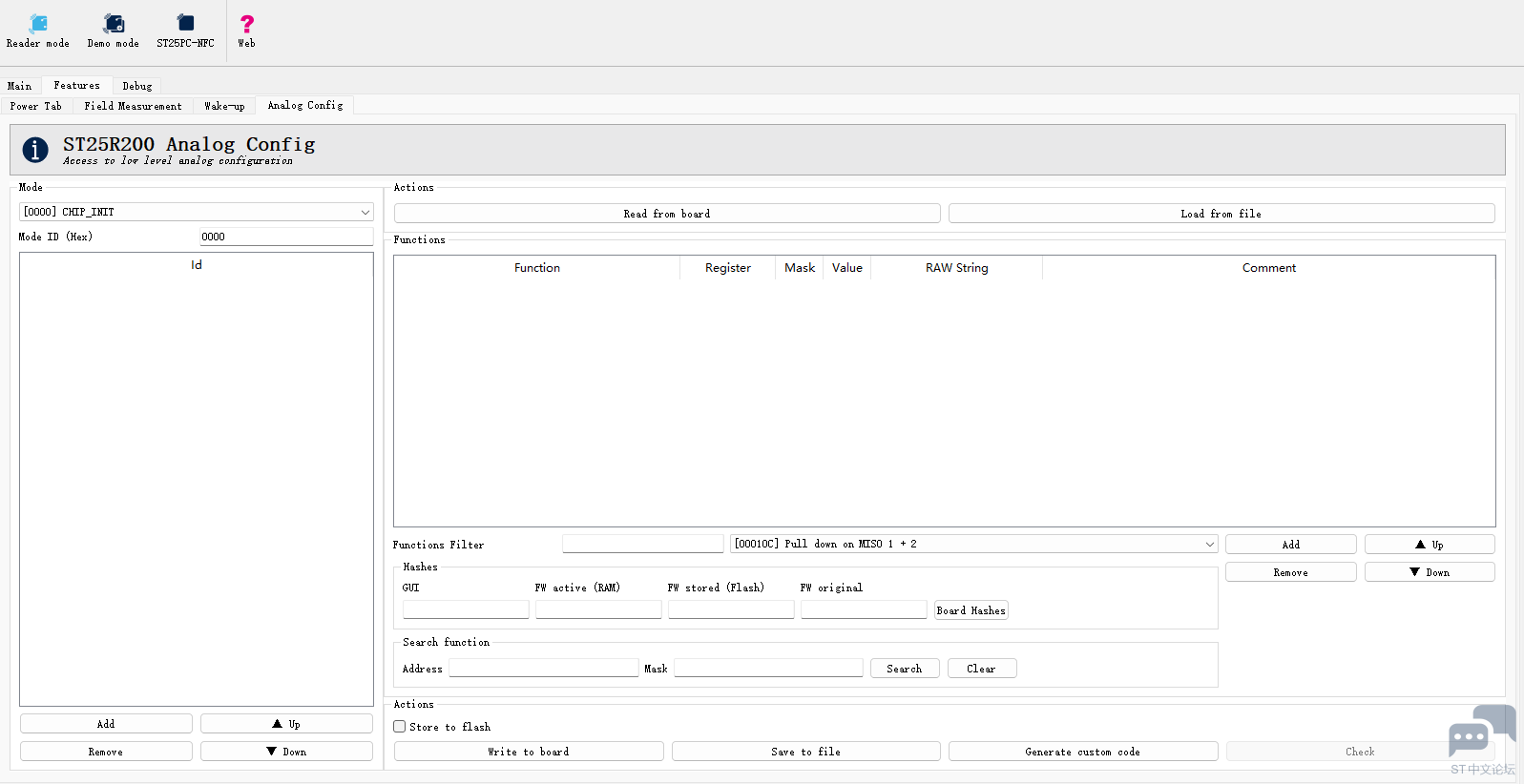Expand the CHIP_INIT mode dropdown
The image size is (1524, 784).
tap(197, 212)
